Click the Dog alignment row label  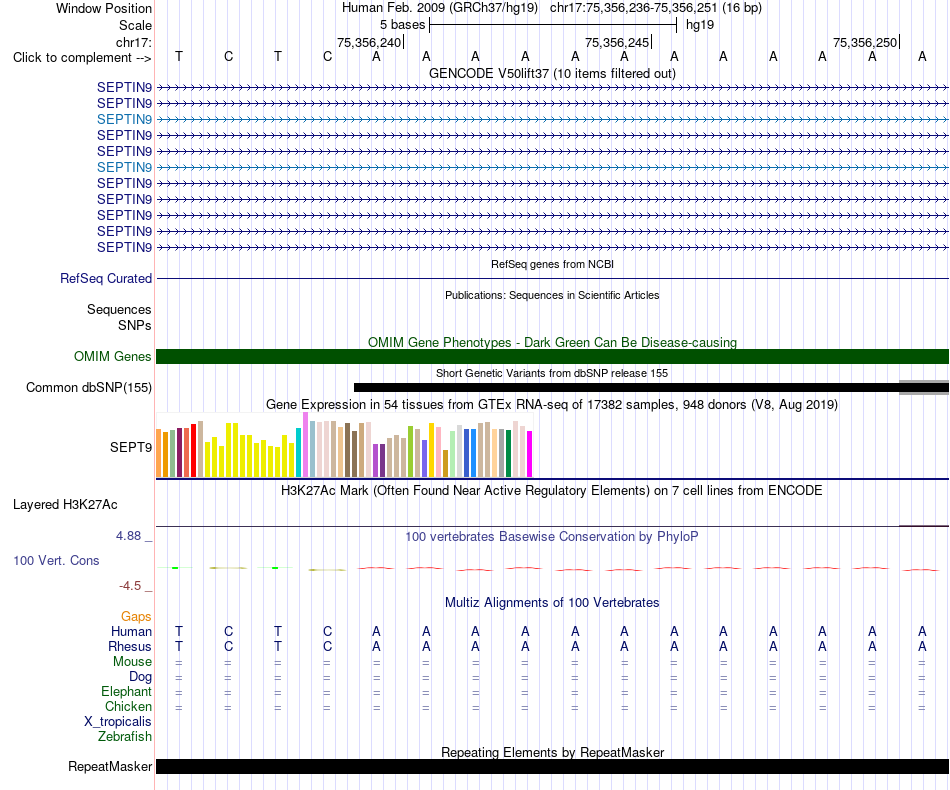pyautogui.click(x=140, y=677)
